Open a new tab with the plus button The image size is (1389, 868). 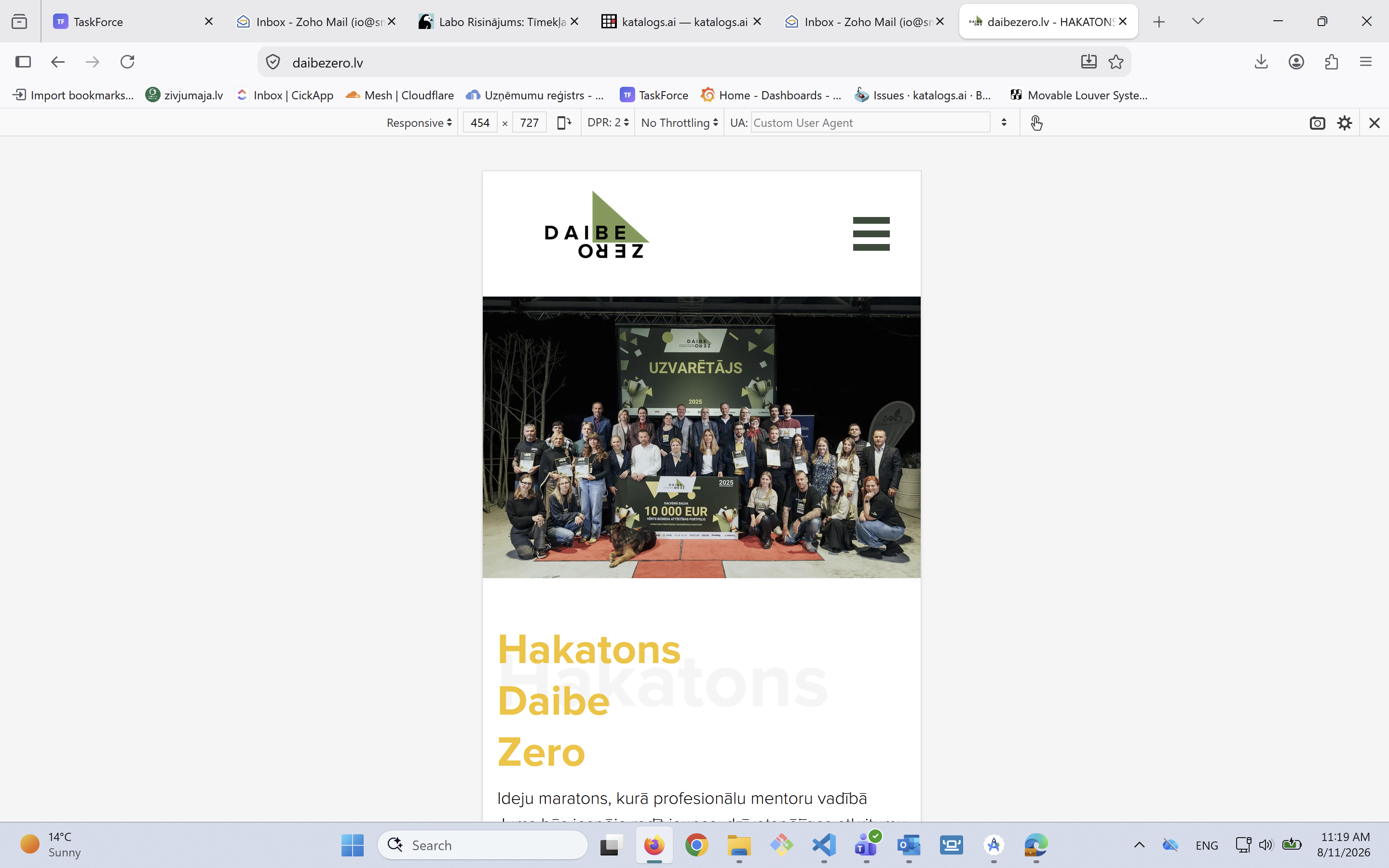1159,22
